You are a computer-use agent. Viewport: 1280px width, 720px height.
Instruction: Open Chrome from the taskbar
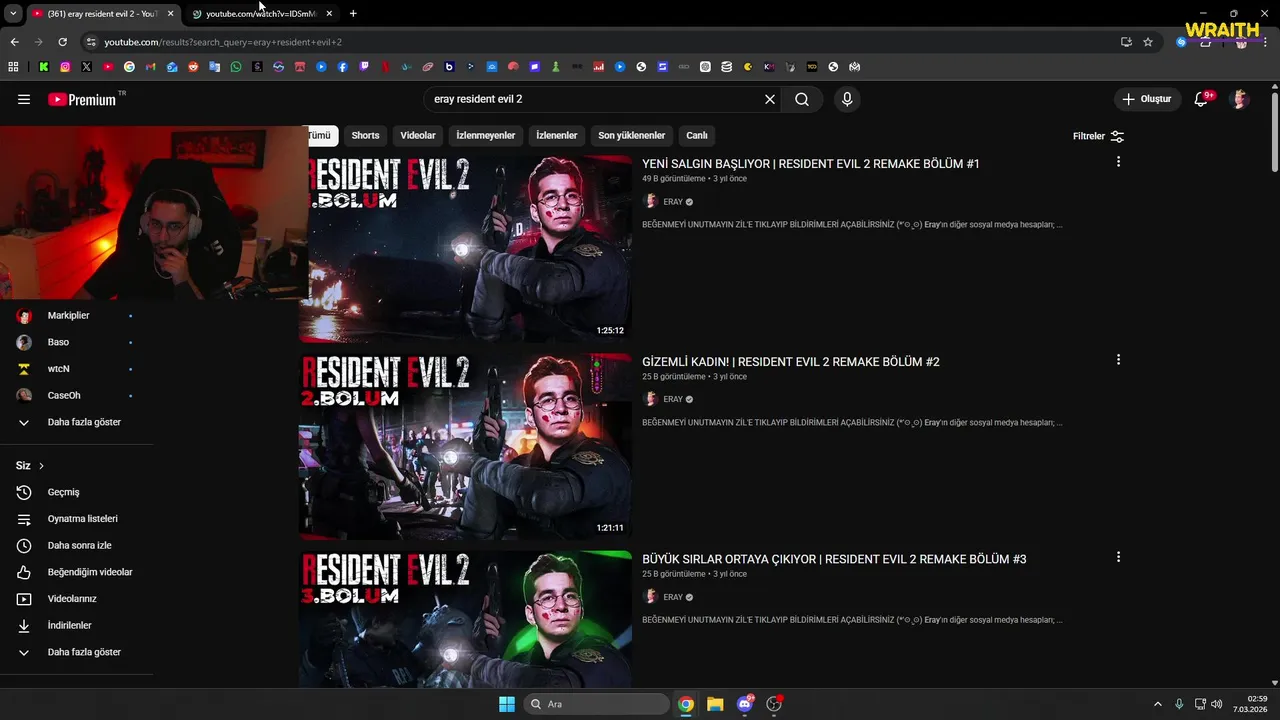point(686,704)
